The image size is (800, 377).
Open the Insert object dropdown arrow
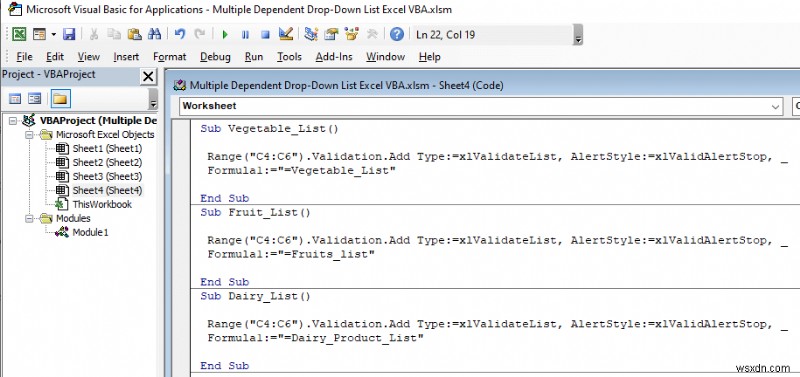pos(53,35)
